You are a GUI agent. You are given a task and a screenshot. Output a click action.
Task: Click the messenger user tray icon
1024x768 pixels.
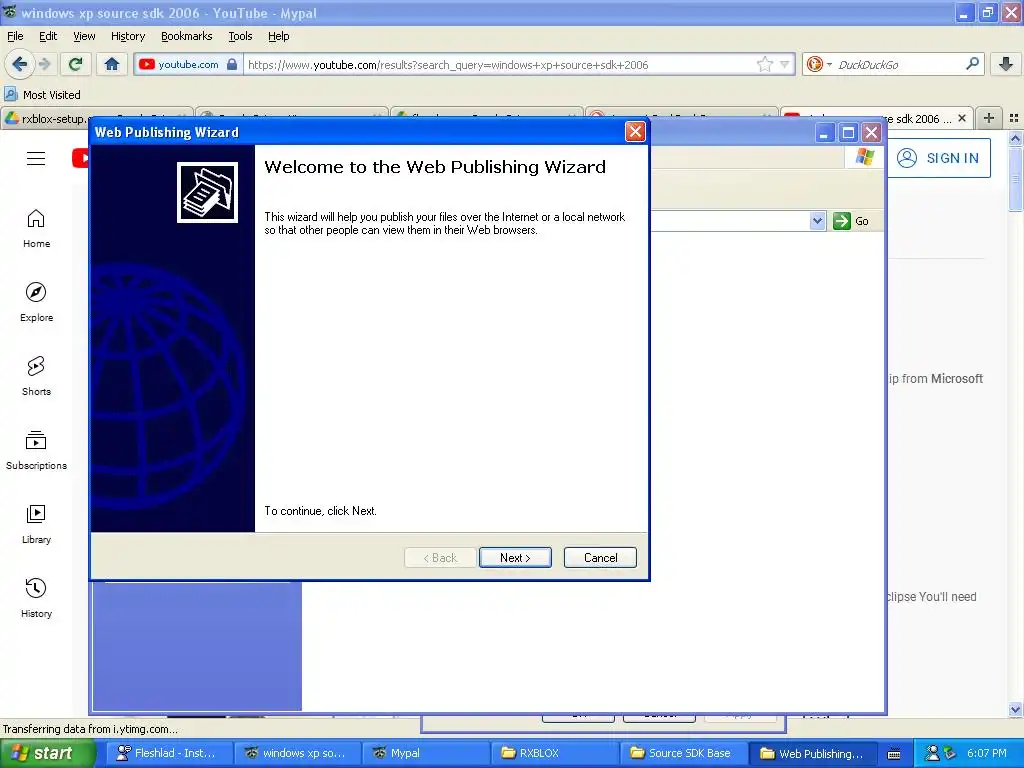pos(934,753)
